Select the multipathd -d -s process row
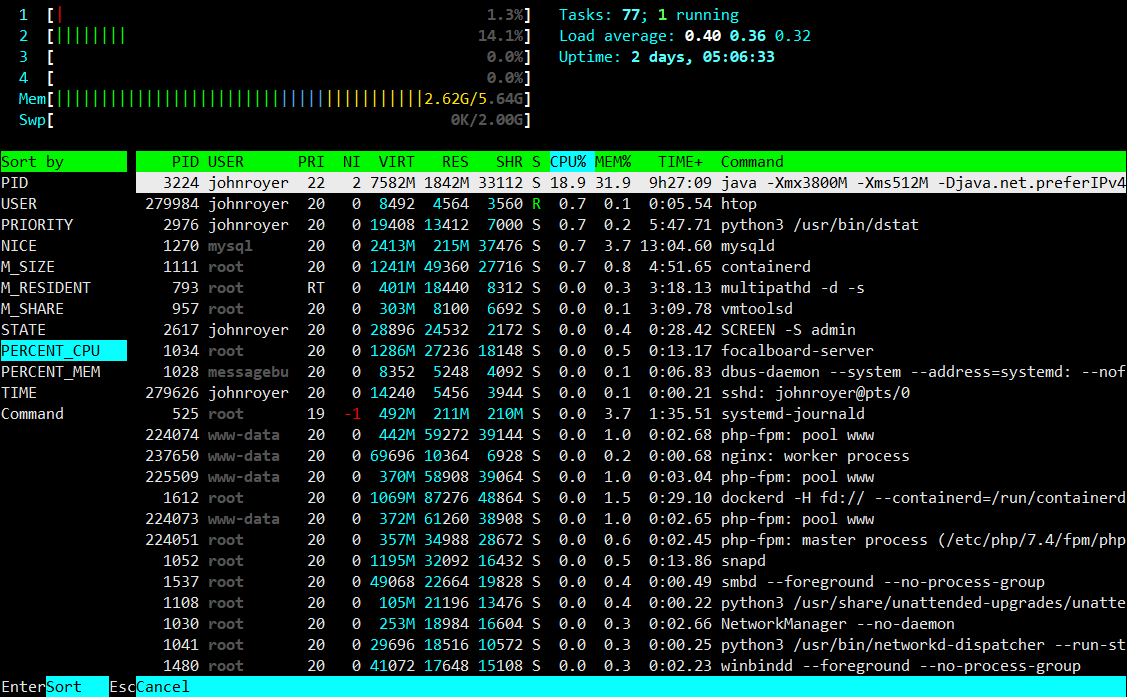 click(631, 287)
